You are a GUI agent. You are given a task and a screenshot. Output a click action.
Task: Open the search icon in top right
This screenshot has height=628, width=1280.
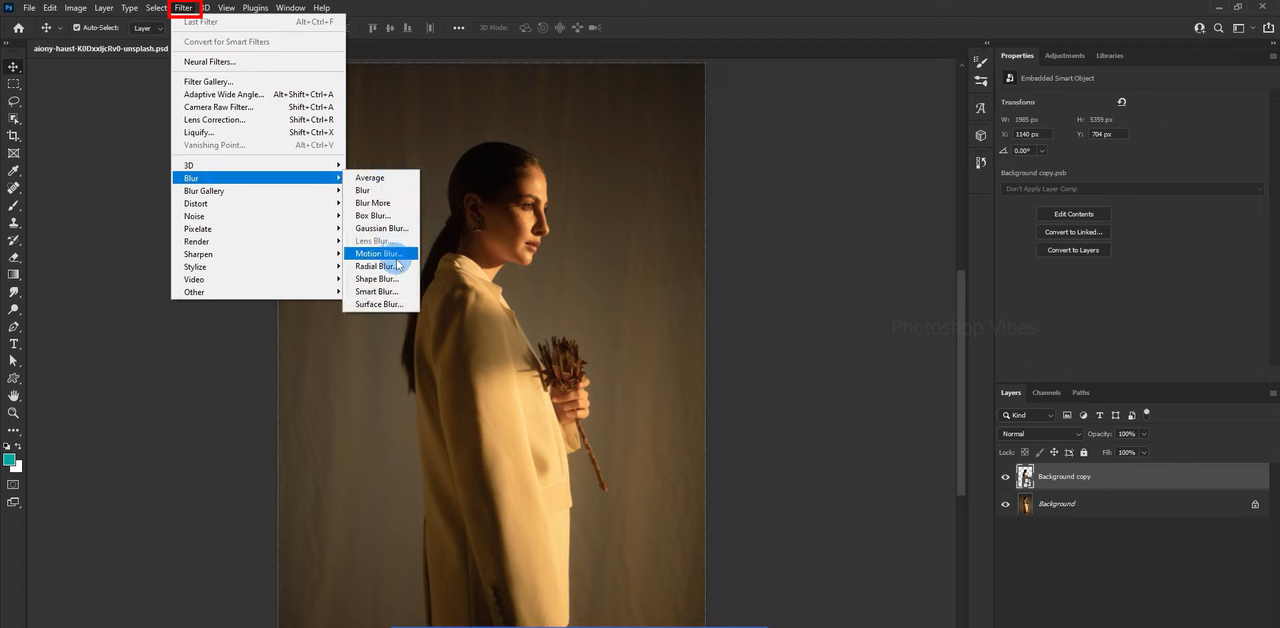[1218, 28]
